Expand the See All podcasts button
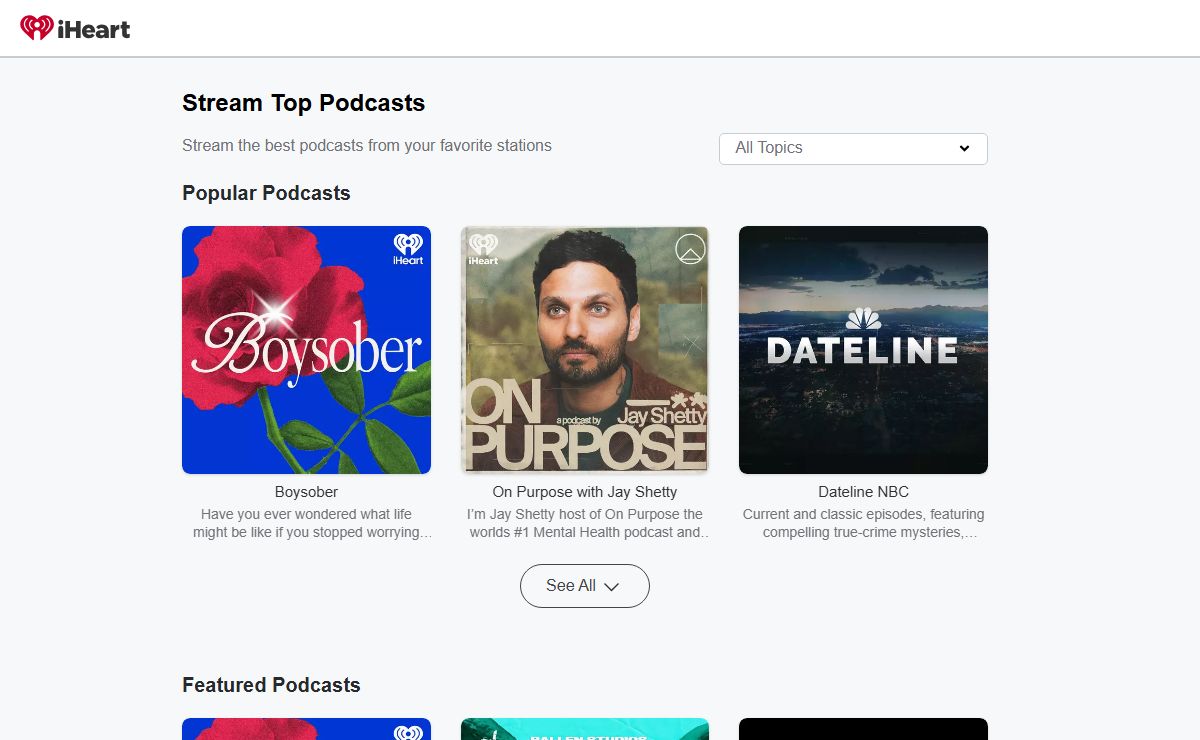1200x740 pixels. 584,586
